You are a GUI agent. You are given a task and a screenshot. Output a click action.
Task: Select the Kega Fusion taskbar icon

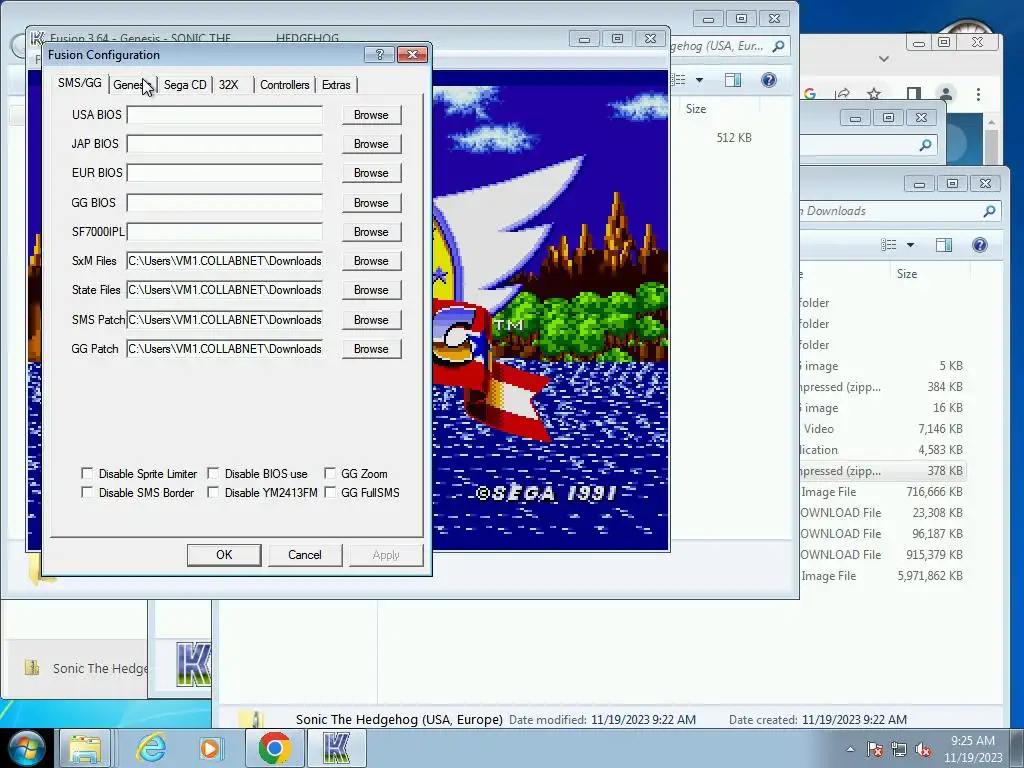click(x=336, y=748)
